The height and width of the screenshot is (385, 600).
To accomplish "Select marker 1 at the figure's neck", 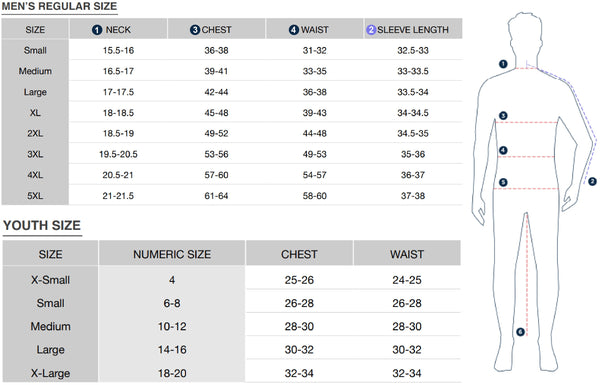I will click(x=503, y=64).
